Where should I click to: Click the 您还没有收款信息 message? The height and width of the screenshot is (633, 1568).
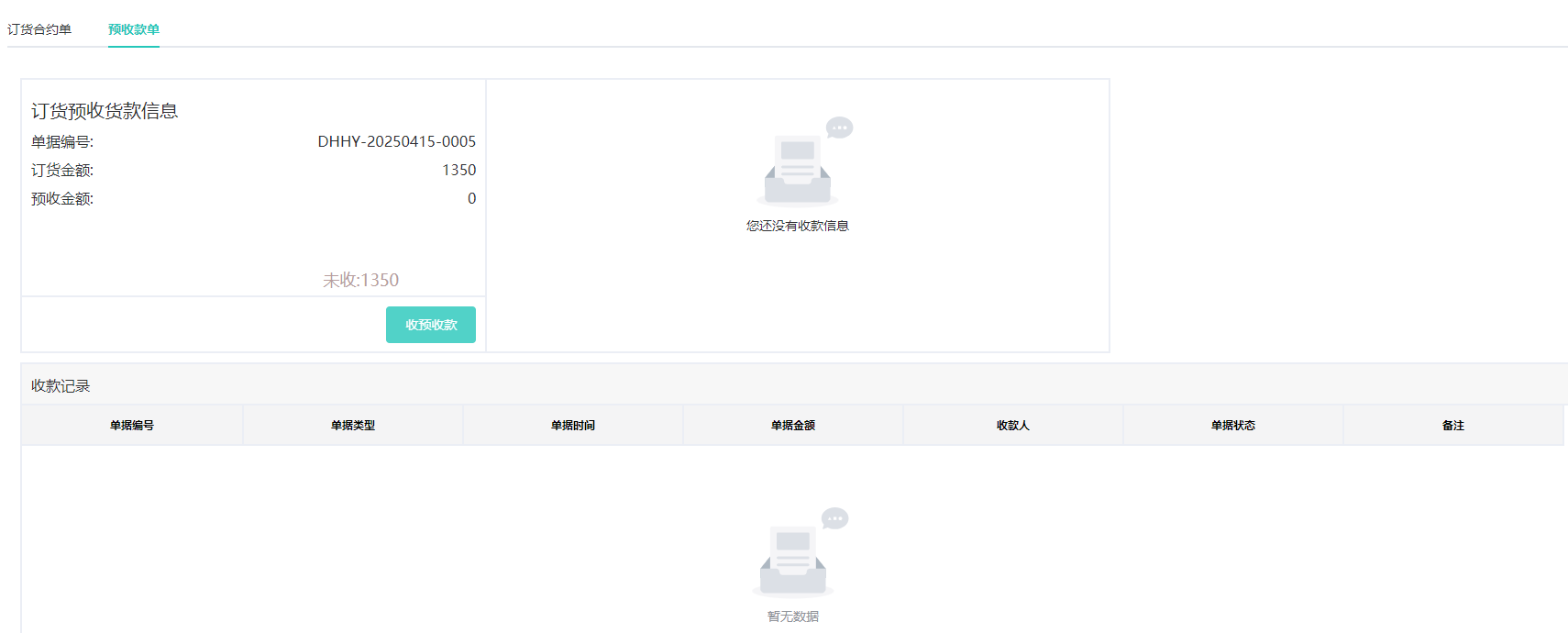click(x=797, y=226)
